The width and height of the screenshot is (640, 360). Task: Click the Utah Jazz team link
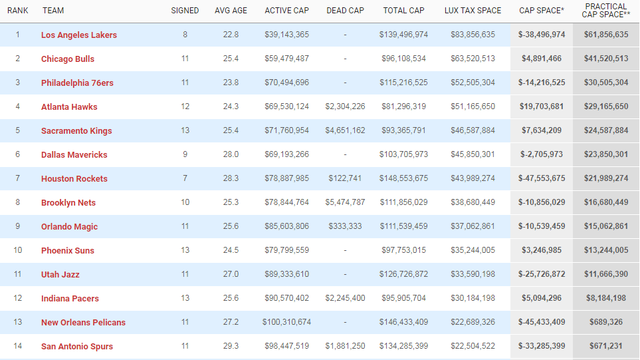60,275
